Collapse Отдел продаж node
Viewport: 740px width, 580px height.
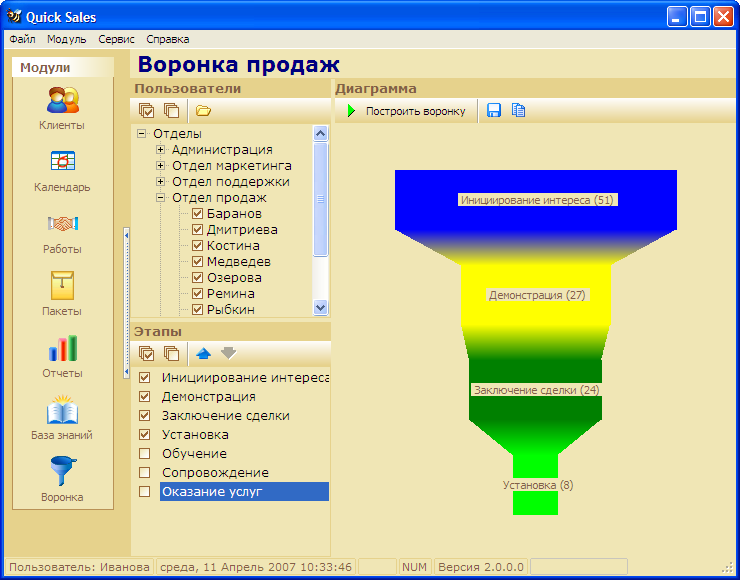click(160, 198)
